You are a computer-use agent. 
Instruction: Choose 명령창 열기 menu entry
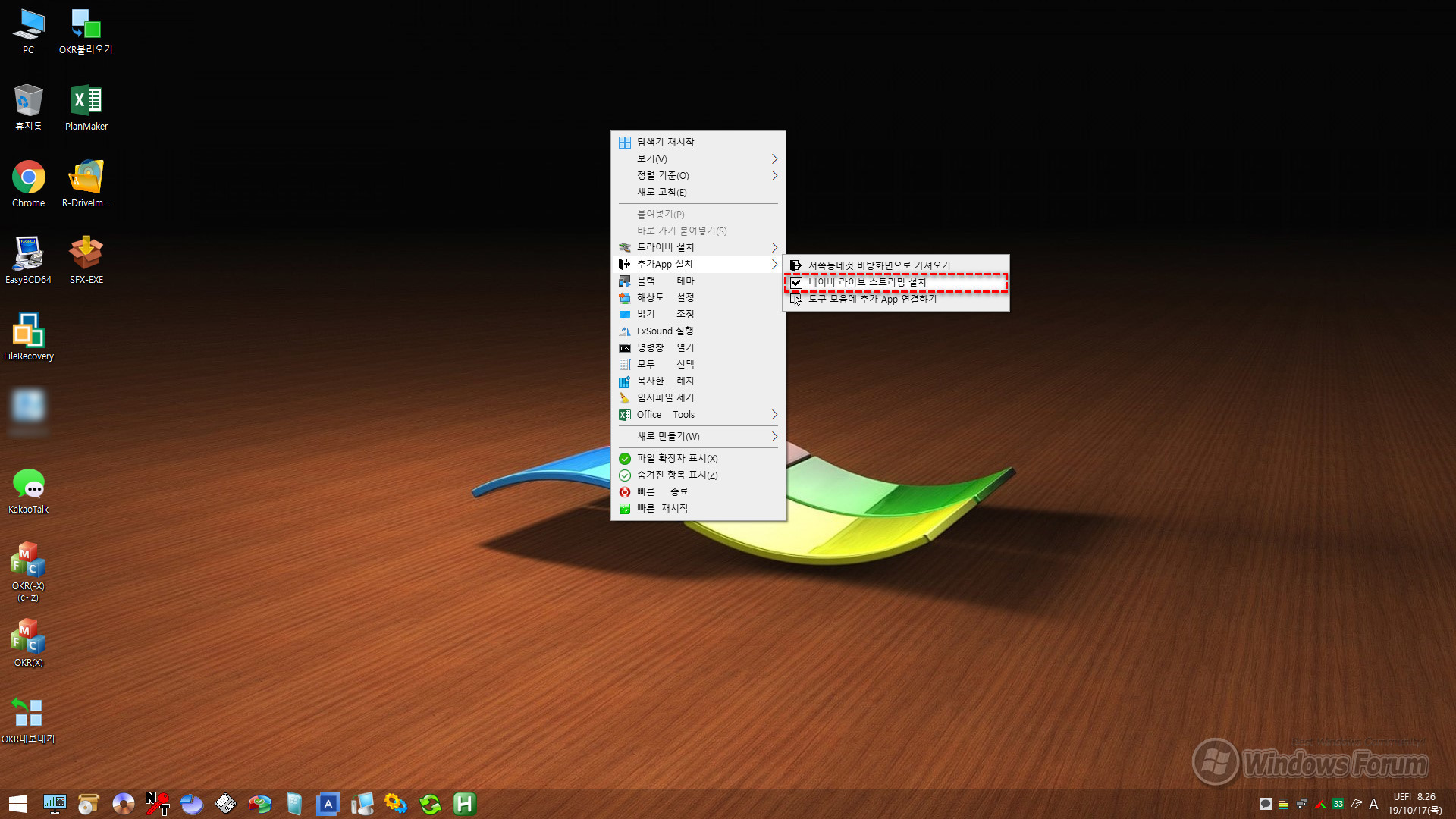698,347
